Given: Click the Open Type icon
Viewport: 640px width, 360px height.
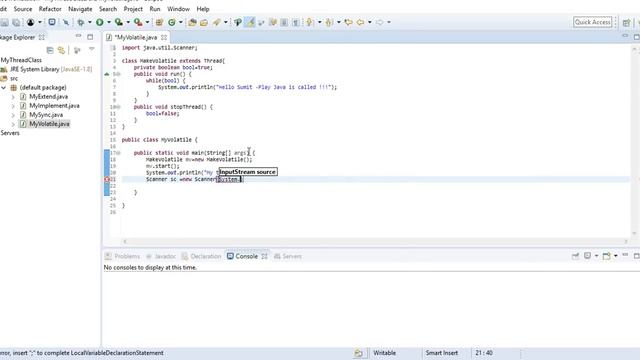Looking at the screenshot, I should [192, 22].
